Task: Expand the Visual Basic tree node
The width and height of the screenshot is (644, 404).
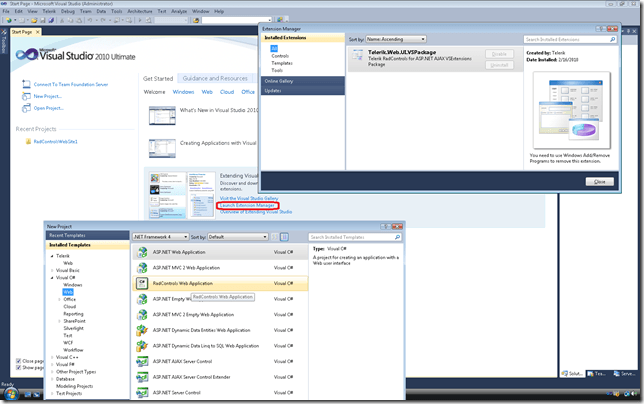Action: point(52,270)
